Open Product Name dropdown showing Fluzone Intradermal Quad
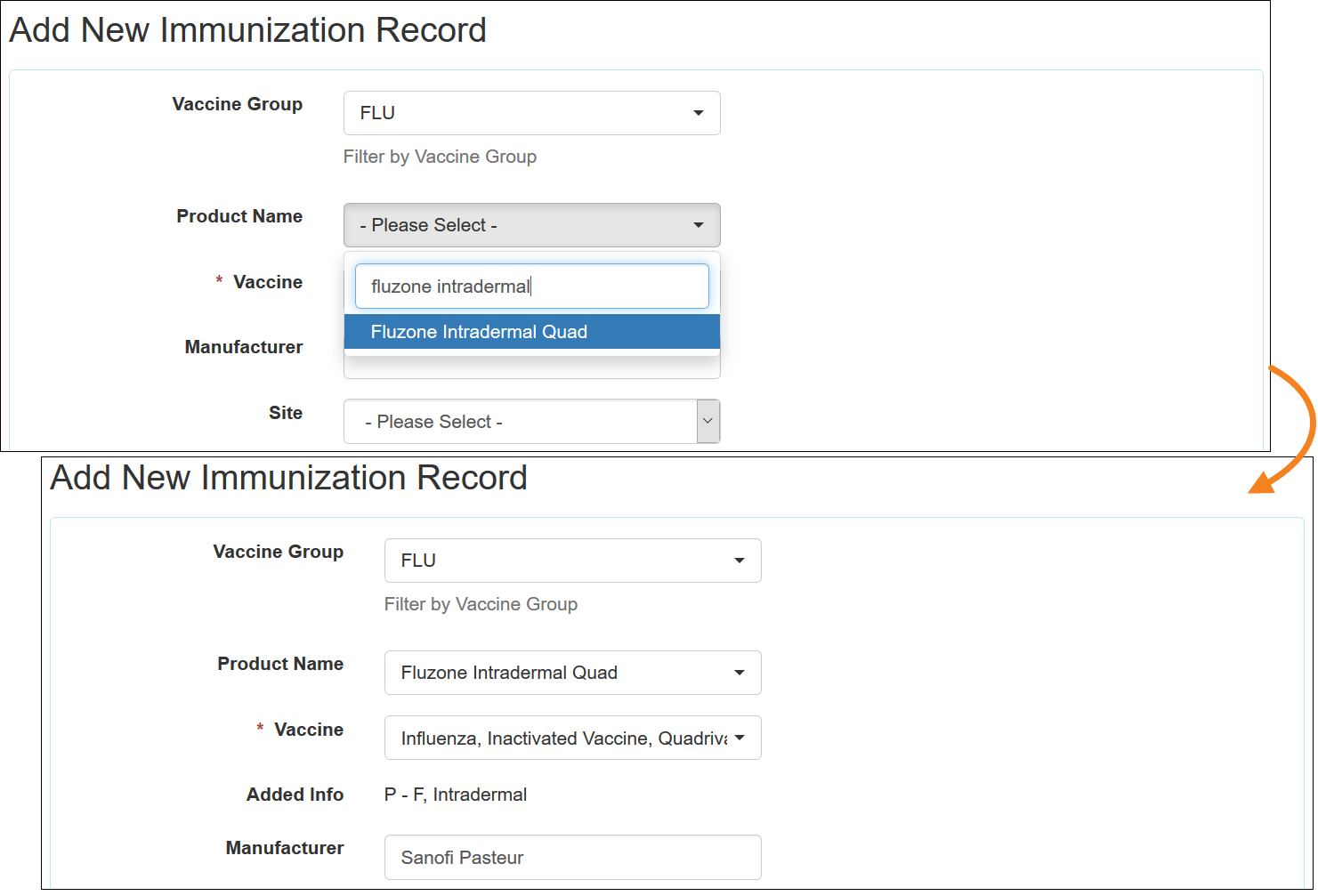The height and width of the screenshot is (896, 1318). pos(572,673)
